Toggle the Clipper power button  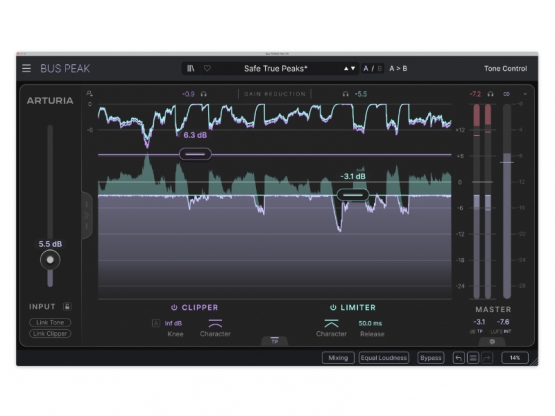(174, 307)
